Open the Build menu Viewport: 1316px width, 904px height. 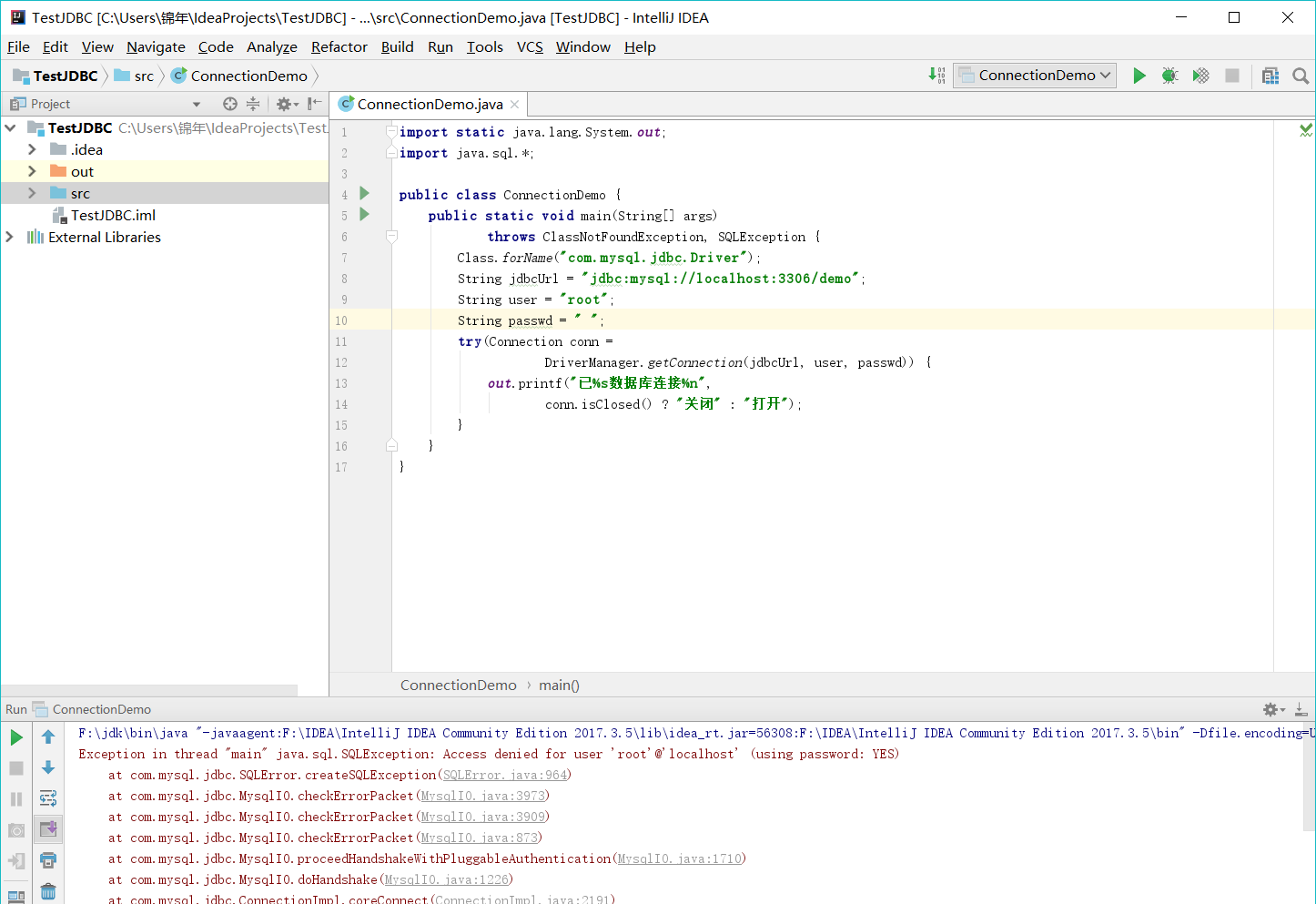pyautogui.click(x=397, y=47)
